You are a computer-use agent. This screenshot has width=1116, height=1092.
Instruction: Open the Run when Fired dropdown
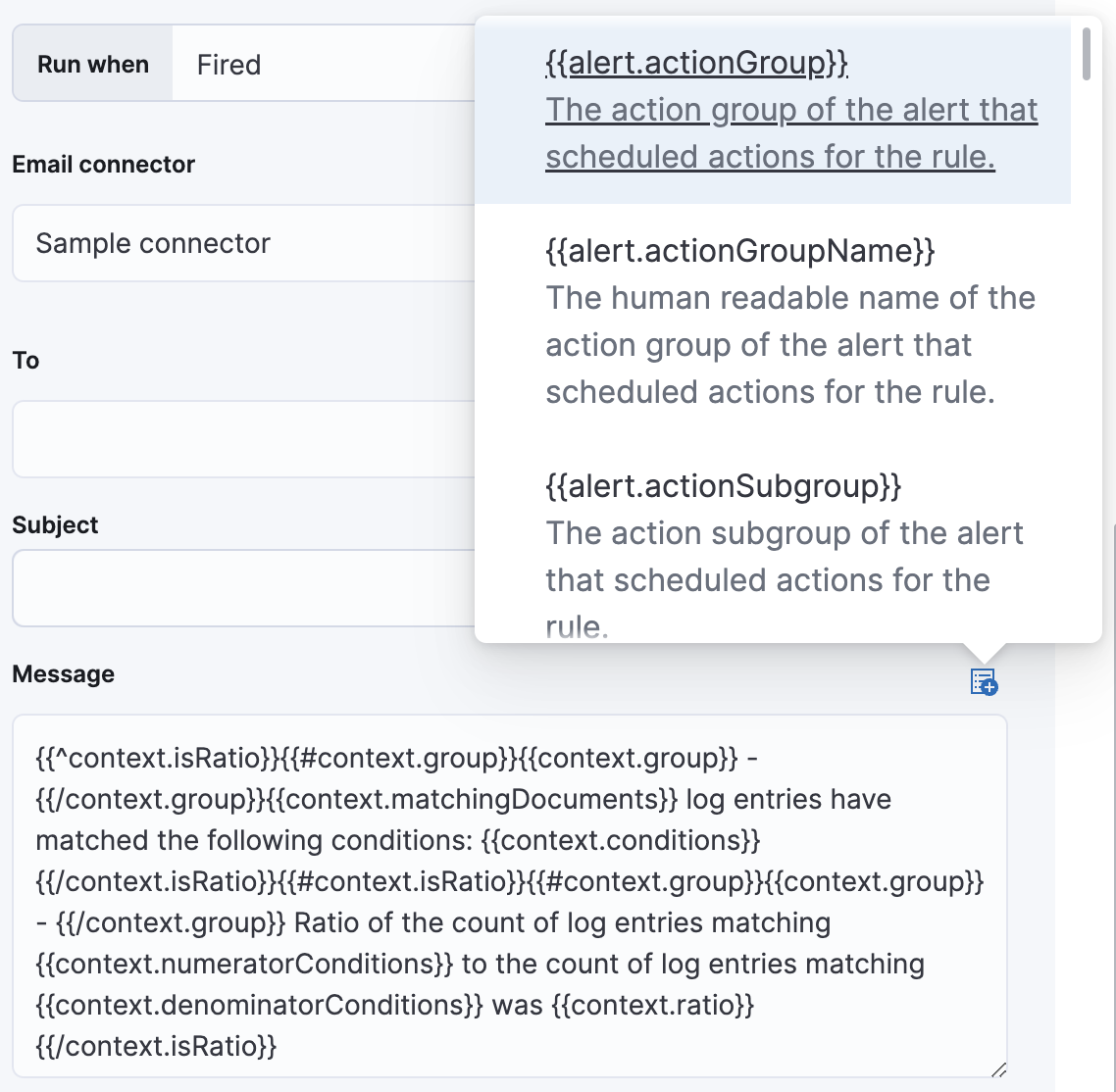point(294,64)
